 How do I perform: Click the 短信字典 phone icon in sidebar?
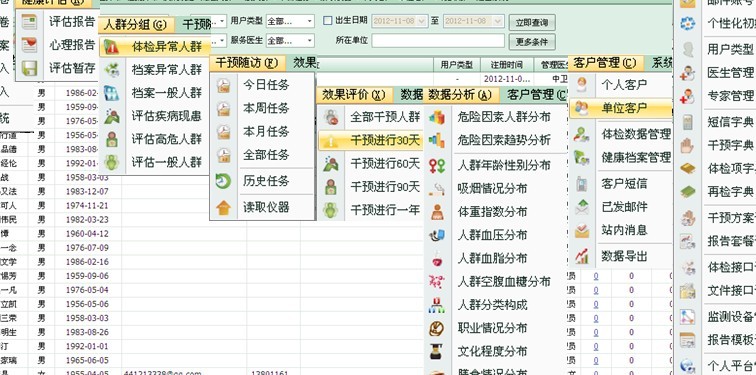coord(687,122)
